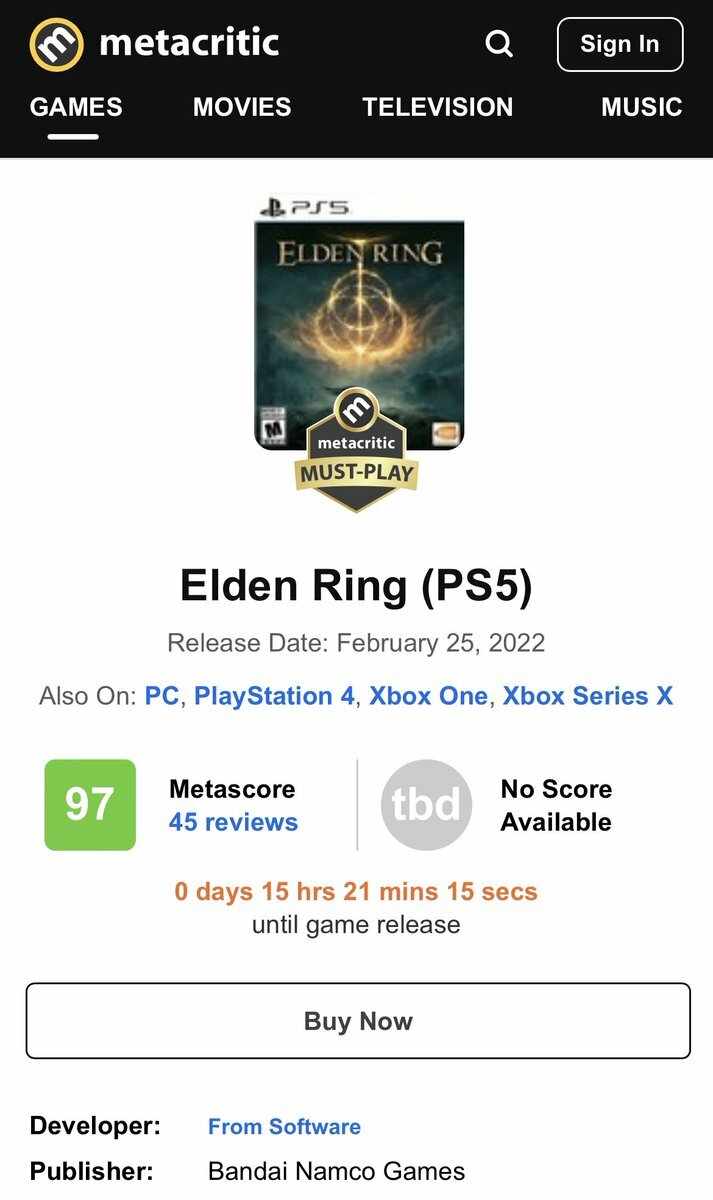Open the PlayStation 4 version link
The height and width of the screenshot is (1200, 713).
click(x=274, y=696)
